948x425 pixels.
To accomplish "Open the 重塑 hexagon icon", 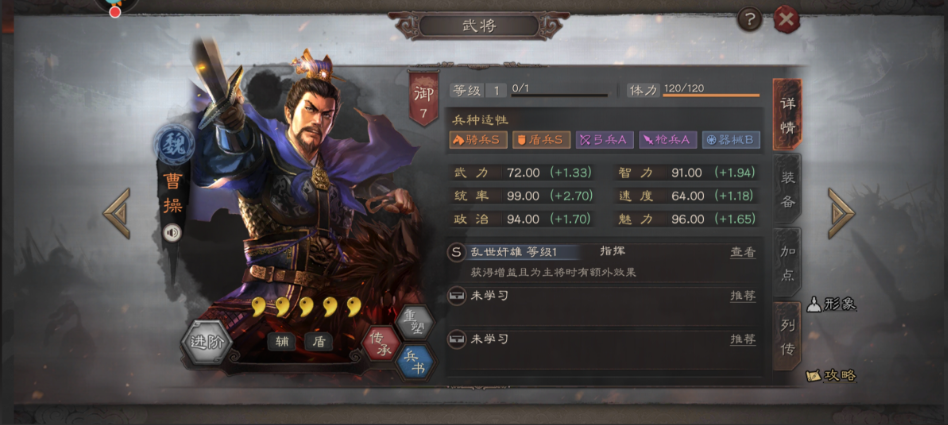I will pyautogui.click(x=415, y=323).
